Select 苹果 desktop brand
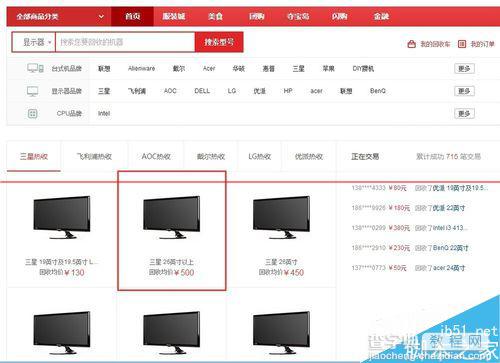This screenshot has width=500, height=363. [x=328, y=69]
